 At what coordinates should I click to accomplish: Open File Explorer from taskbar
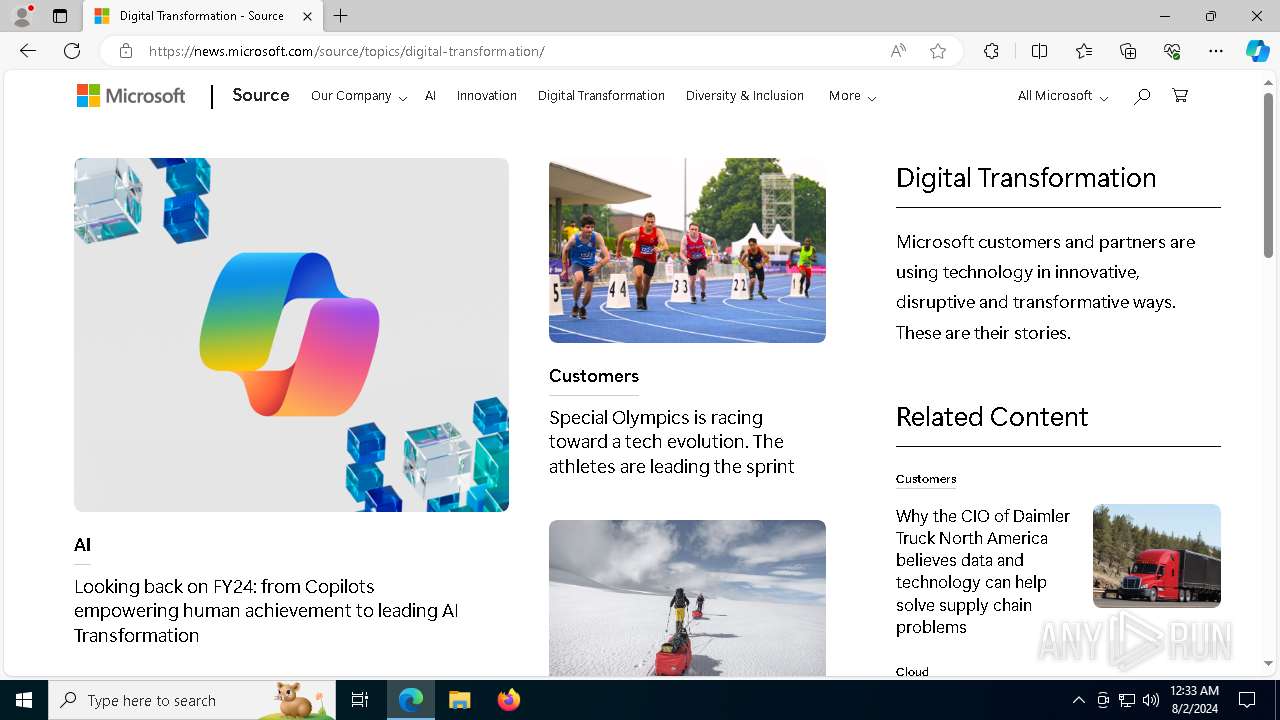coord(459,700)
